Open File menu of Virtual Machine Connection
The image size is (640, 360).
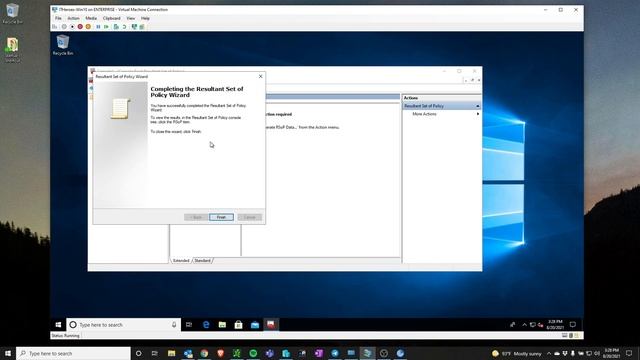pos(58,18)
